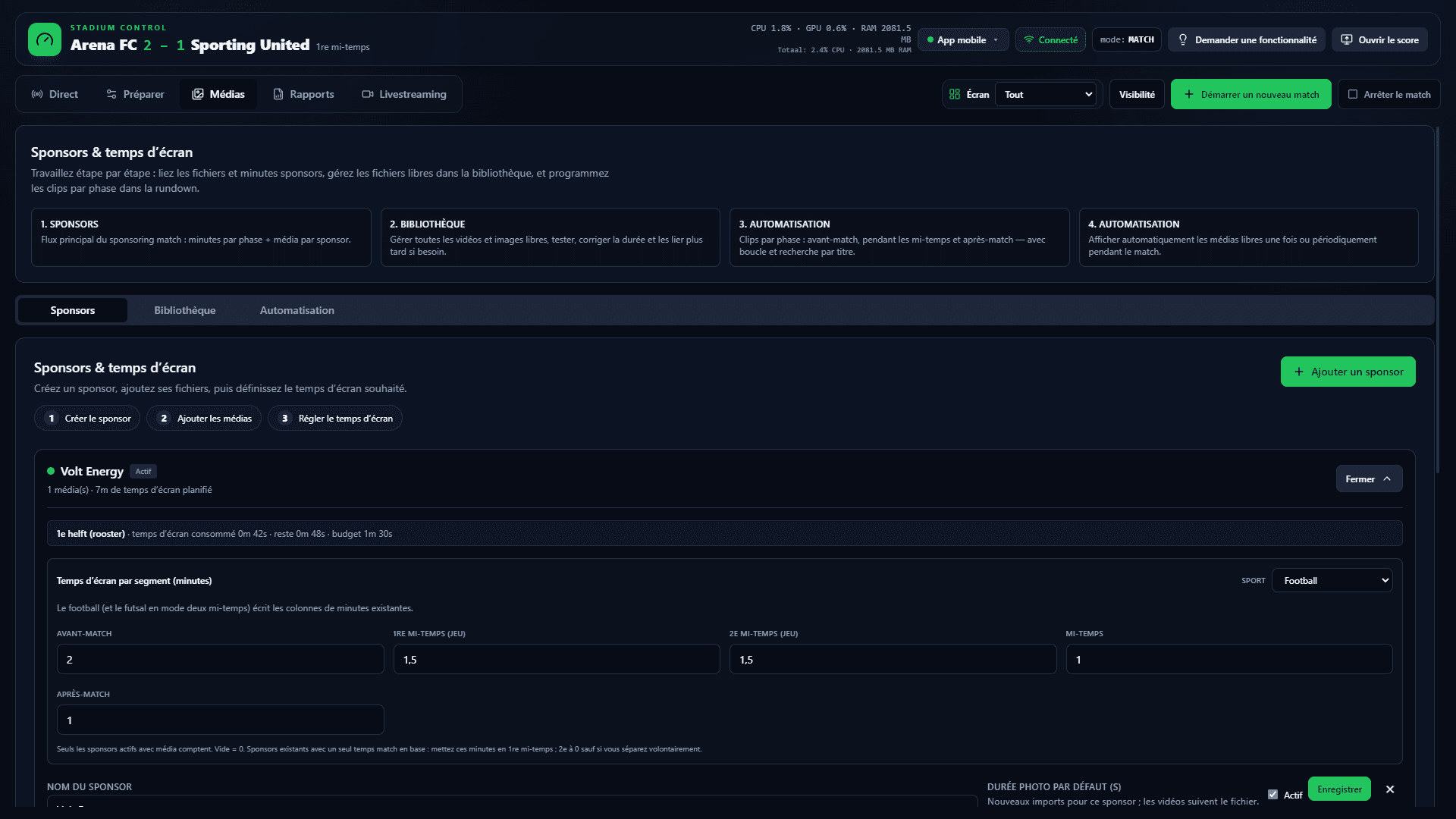Image resolution: width=1456 pixels, height=819 pixels.
Task: Switch to the Bibliothèque sub-tab
Action: coord(185,310)
